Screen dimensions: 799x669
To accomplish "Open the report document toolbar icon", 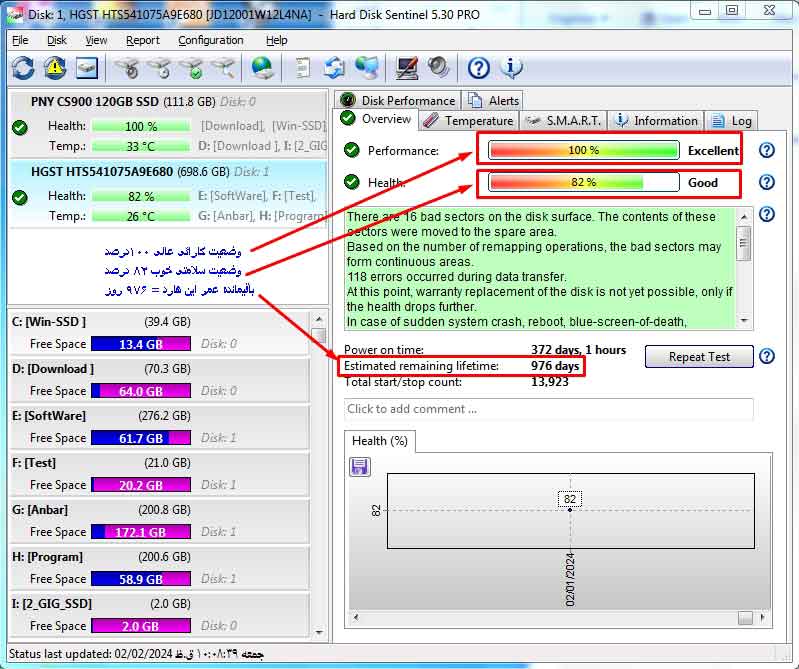I will (302, 68).
